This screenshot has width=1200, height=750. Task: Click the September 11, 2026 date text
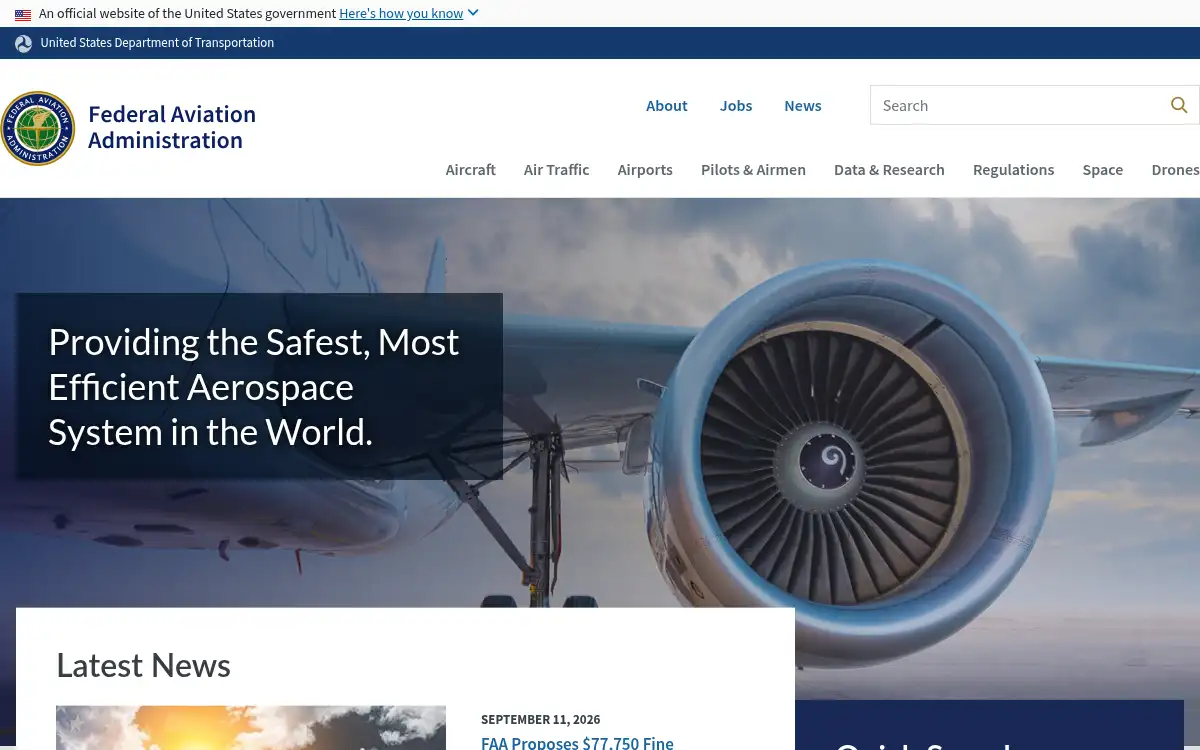pyautogui.click(x=541, y=720)
